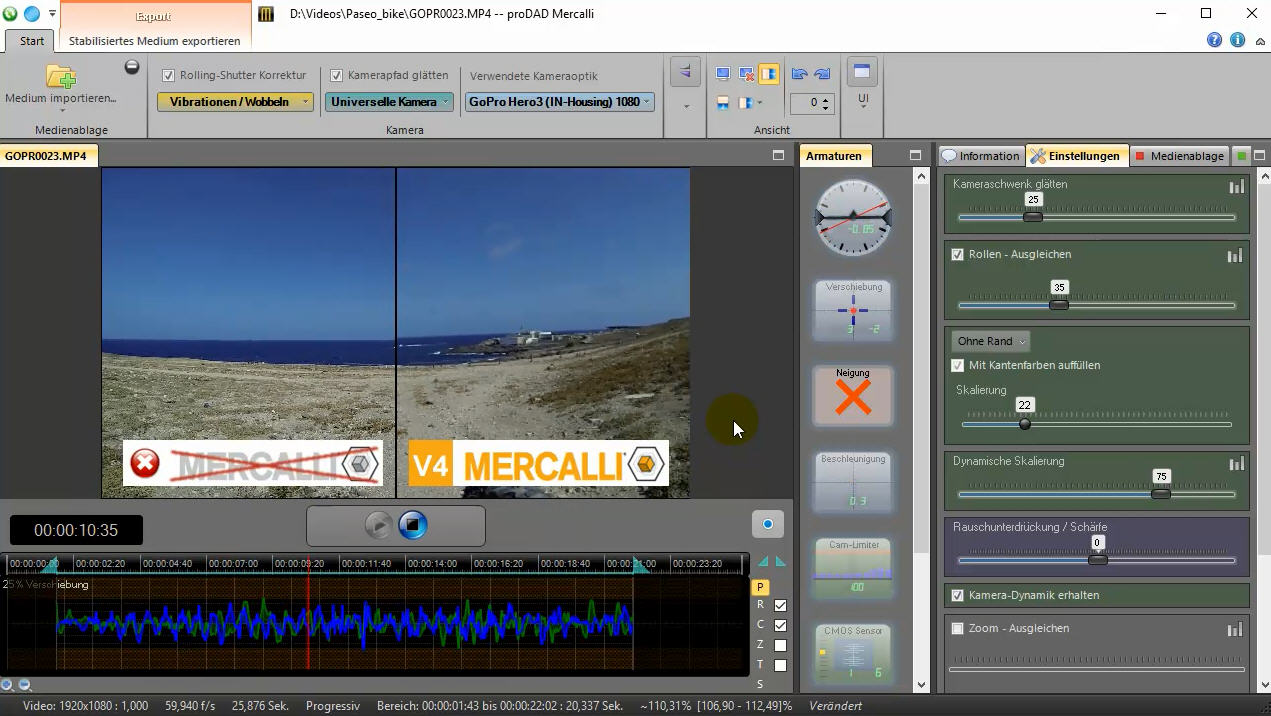Expand dropdown arrow below flip icon
Image resolution: width=1271 pixels, height=716 pixels.
click(x=685, y=106)
